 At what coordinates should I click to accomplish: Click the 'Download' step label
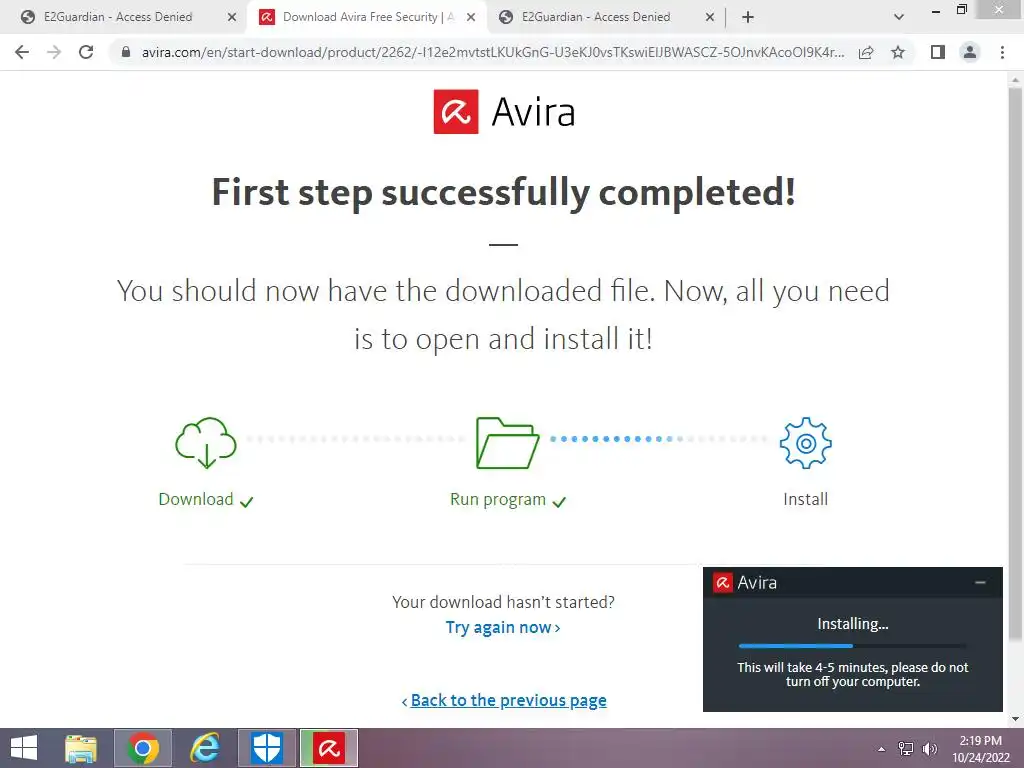tap(196, 500)
